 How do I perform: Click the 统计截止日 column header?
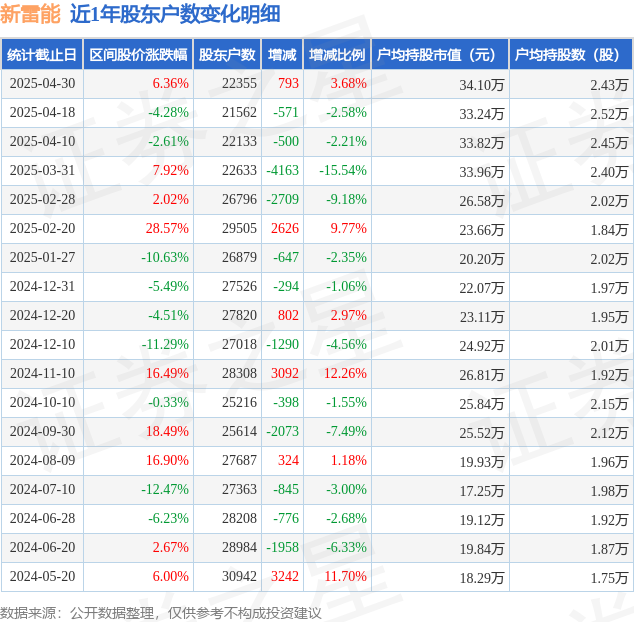tap(42, 55)
